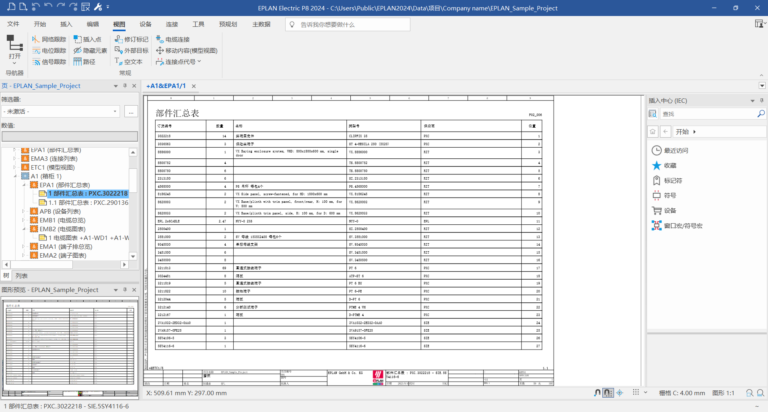Select page 1.1 部件汇总表 : PXC.290136
Screen dimensions: 768x412
tap(88, 202)
